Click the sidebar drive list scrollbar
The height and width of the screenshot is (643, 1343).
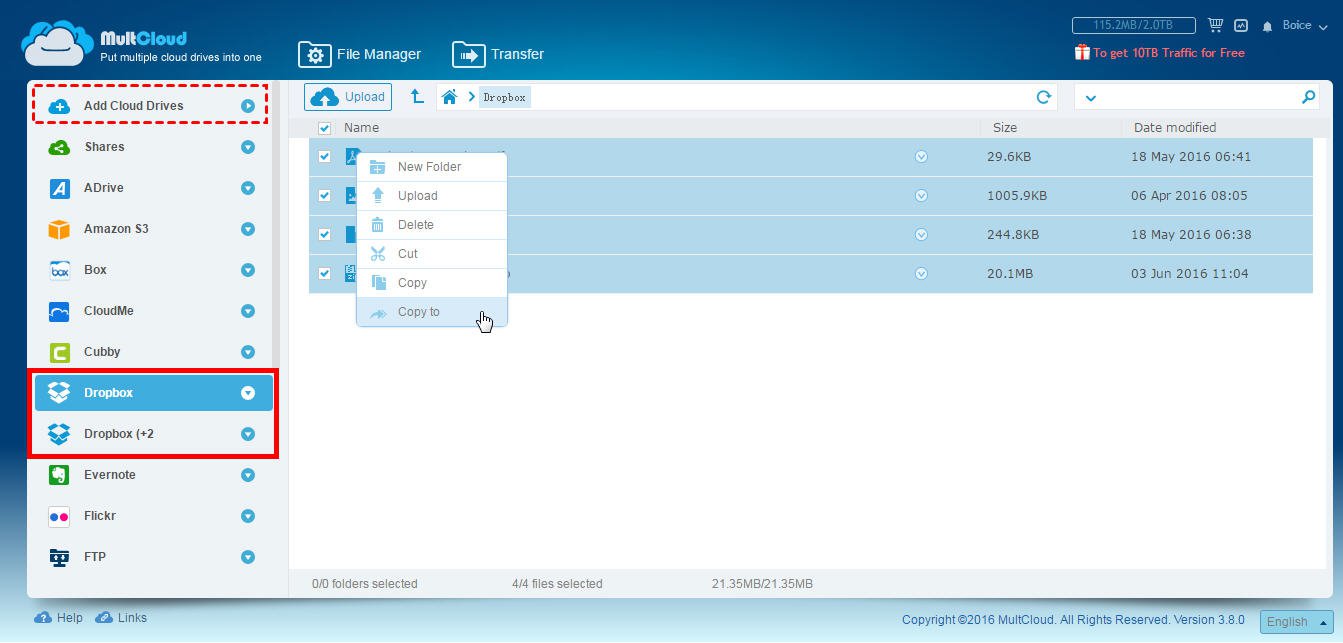(275, 225)
